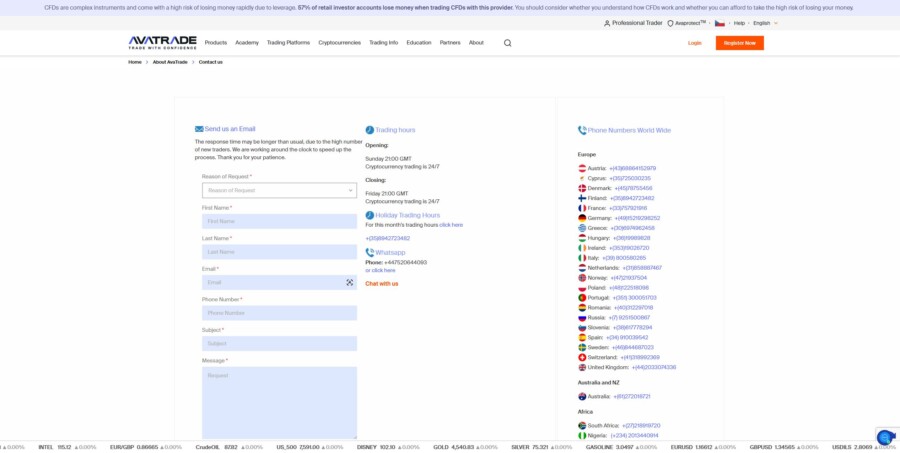Open the search magnifier icon
Viewport: 900px width, 453px height.
point(507,43)
